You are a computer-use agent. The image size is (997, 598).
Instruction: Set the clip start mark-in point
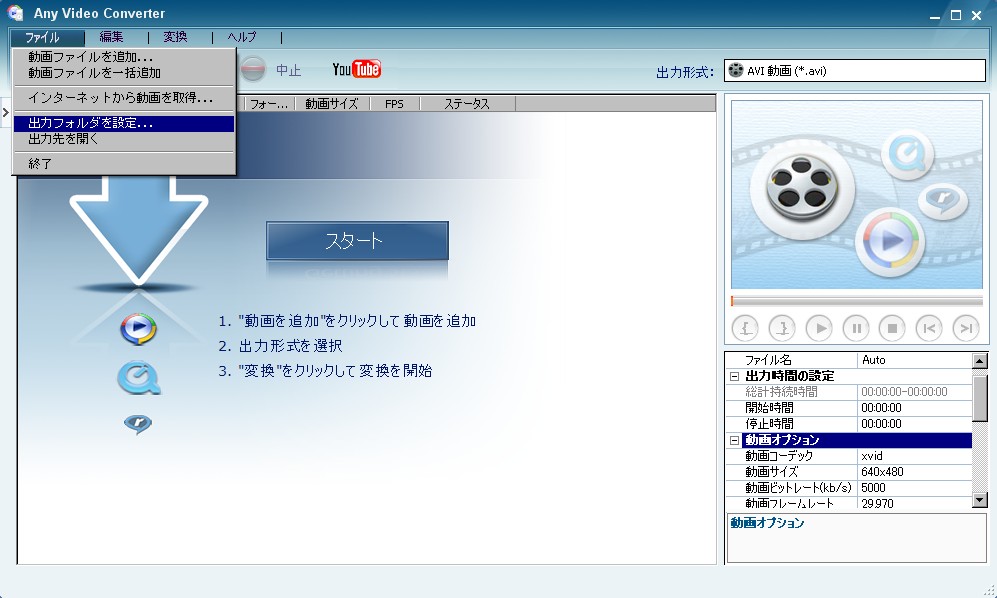[745, 328]
